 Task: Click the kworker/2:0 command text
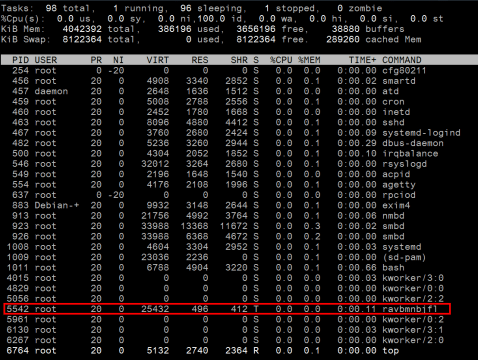(x=413, y=340)
